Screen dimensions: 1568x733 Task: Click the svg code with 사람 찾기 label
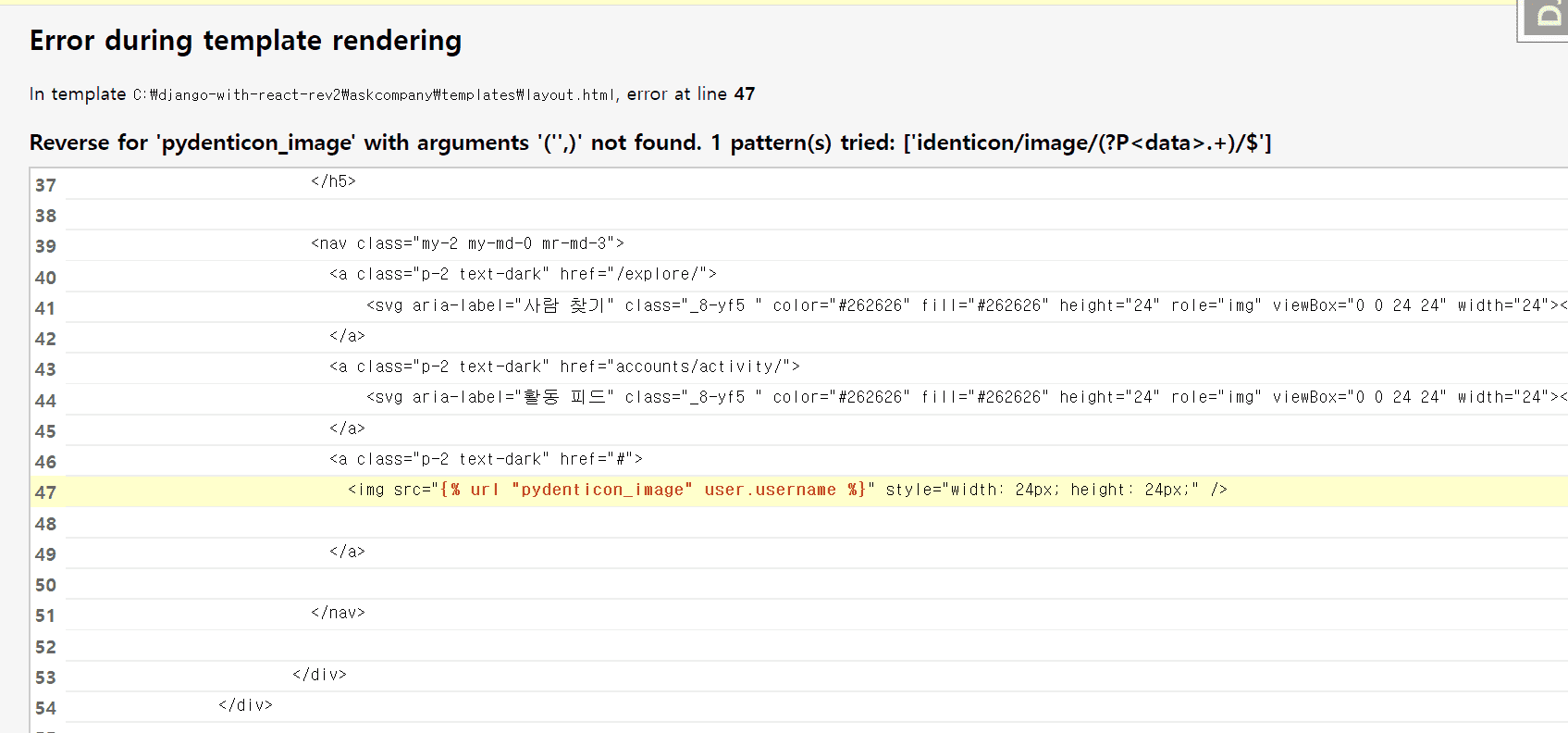point(962,305)
